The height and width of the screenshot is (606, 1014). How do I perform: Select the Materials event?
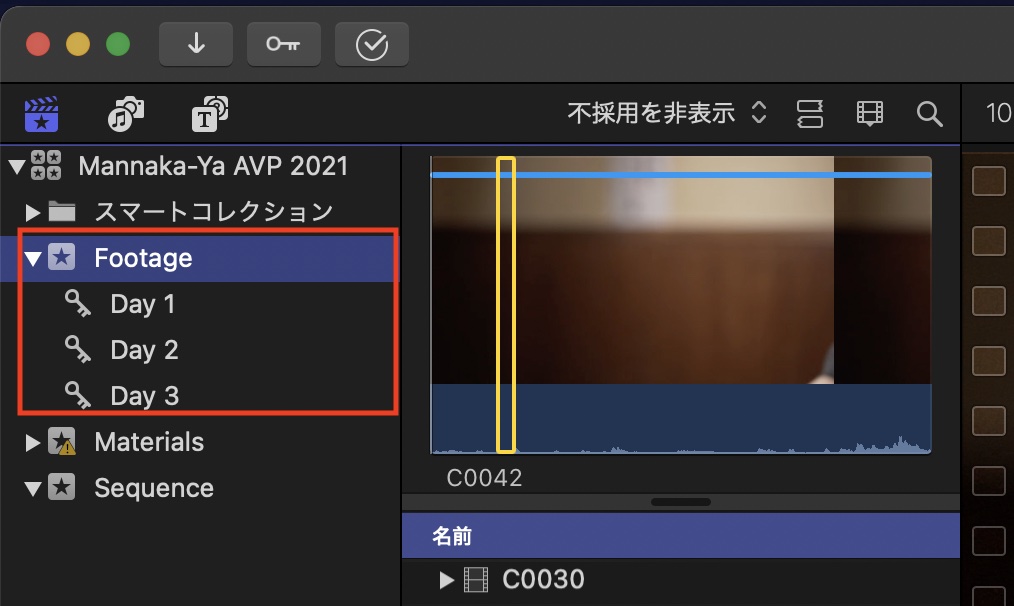pos(149,442)
